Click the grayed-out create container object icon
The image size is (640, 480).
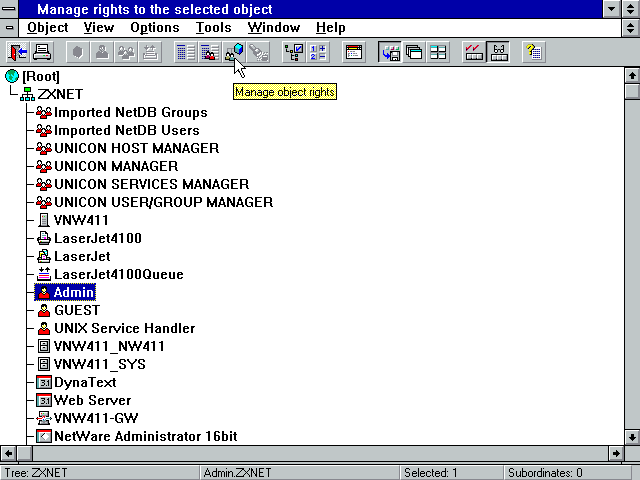coord(78,52)
